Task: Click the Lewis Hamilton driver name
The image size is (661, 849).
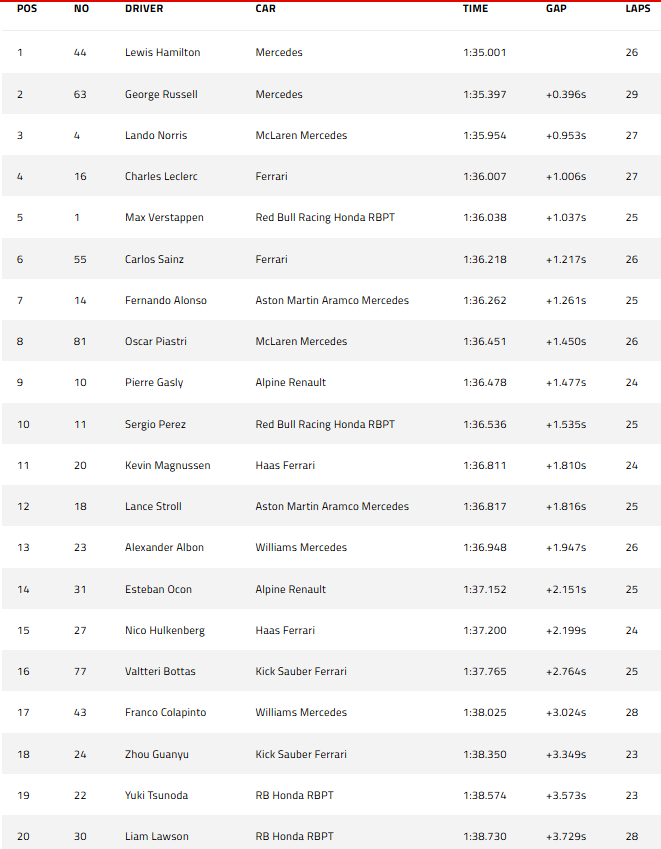Action: point(162,53)
